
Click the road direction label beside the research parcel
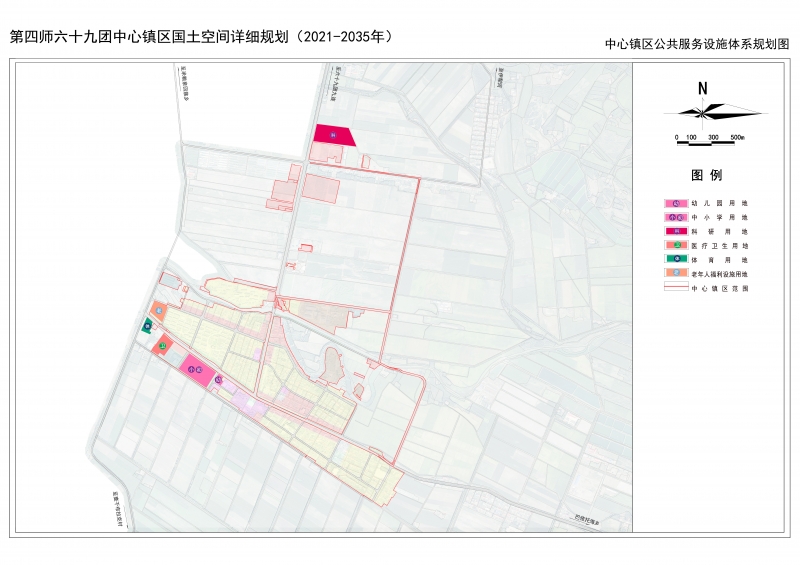click(335, 84)
